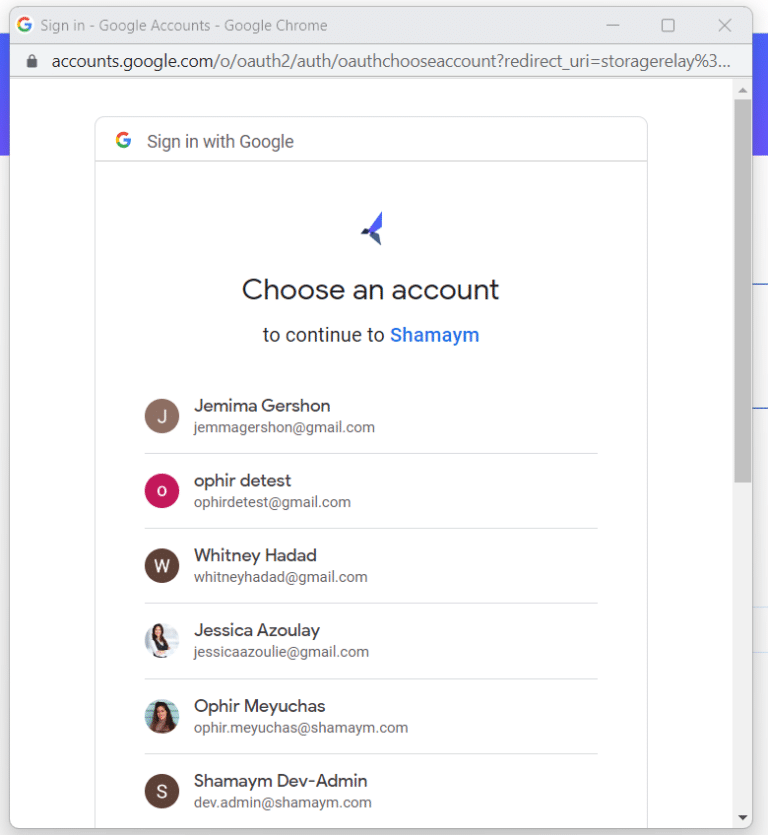Choose the ophir detest account

click(371, 491)
